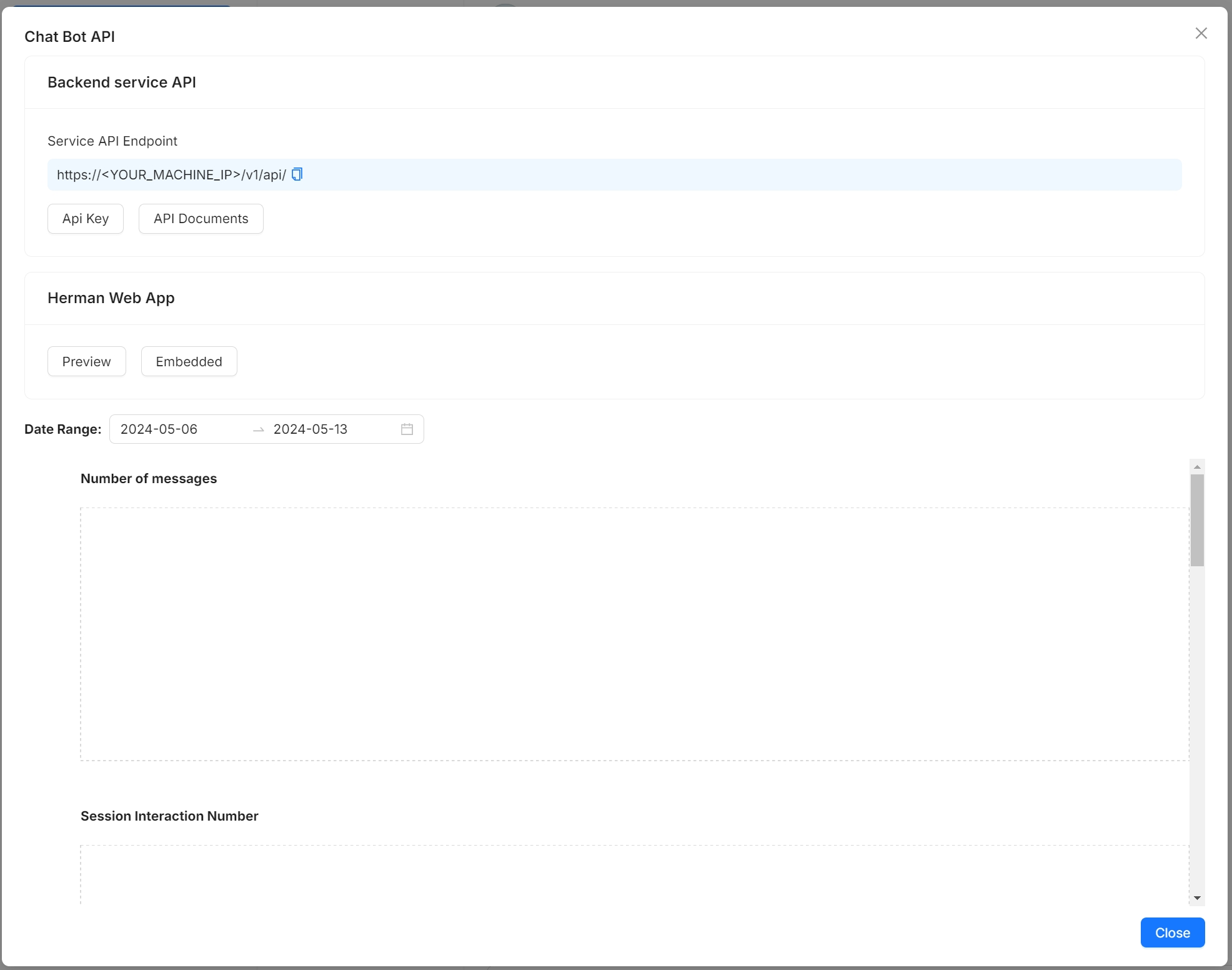Screen dimensions: 1232x970
Task: Click the scrollbar down arrow
Action: click(x=1197, y=898)
